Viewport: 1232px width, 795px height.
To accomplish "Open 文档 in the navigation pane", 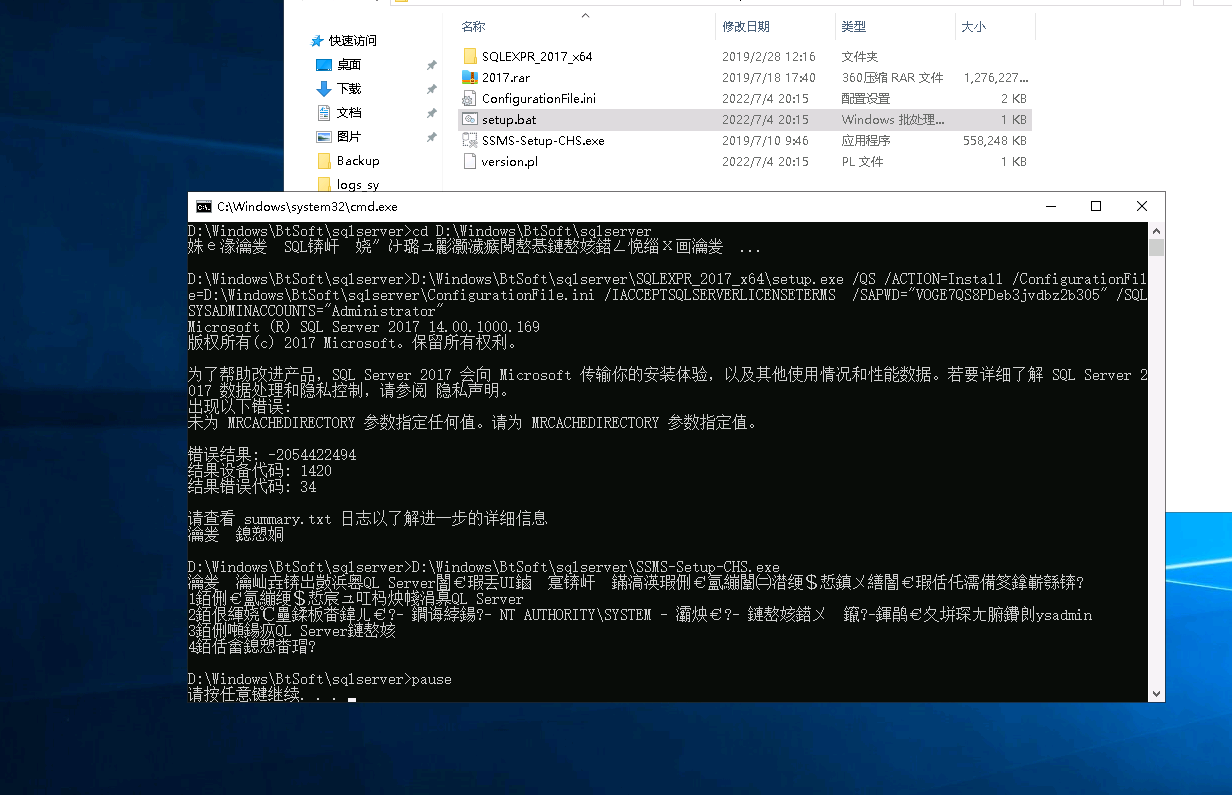I will click(349, 113).
